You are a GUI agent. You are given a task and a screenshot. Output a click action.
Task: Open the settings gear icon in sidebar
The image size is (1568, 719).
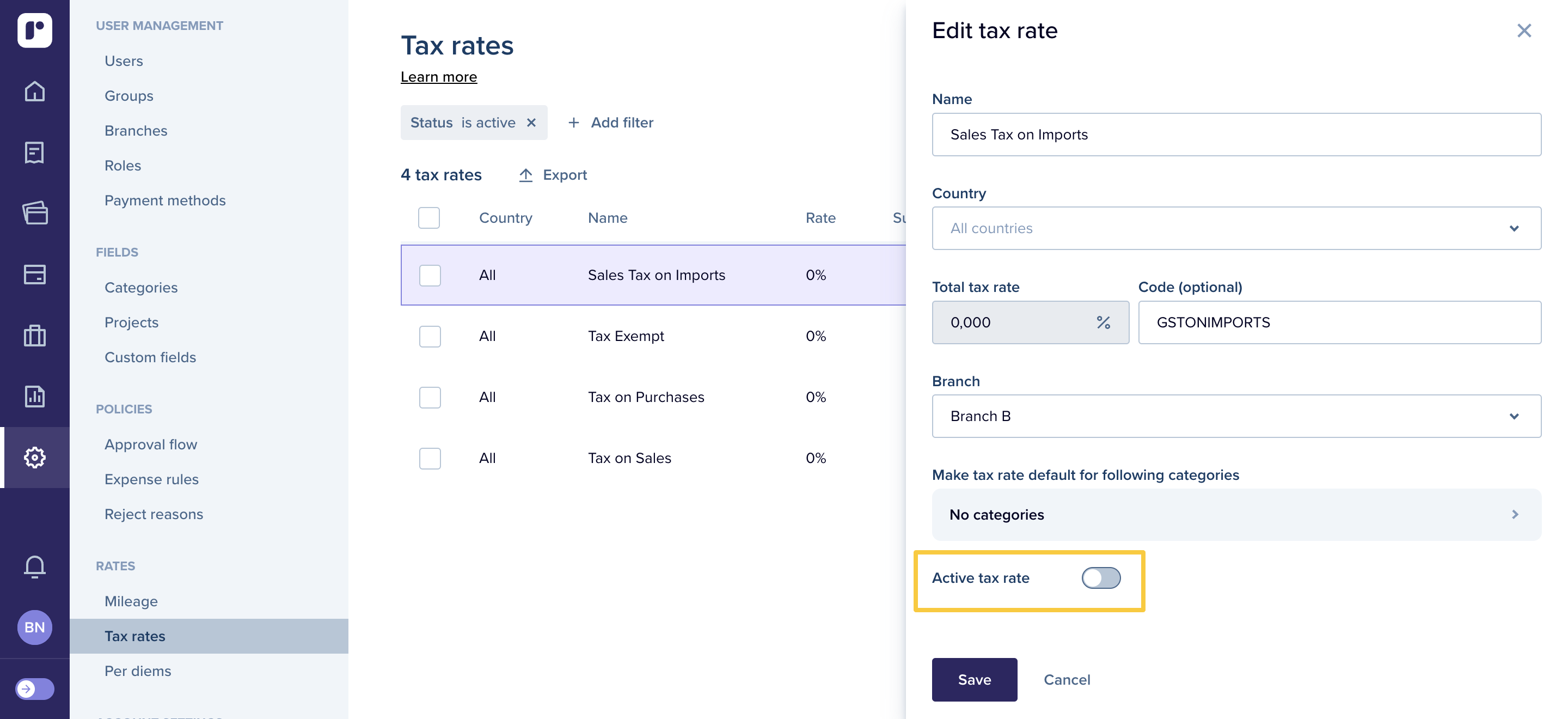coord(35,457)
